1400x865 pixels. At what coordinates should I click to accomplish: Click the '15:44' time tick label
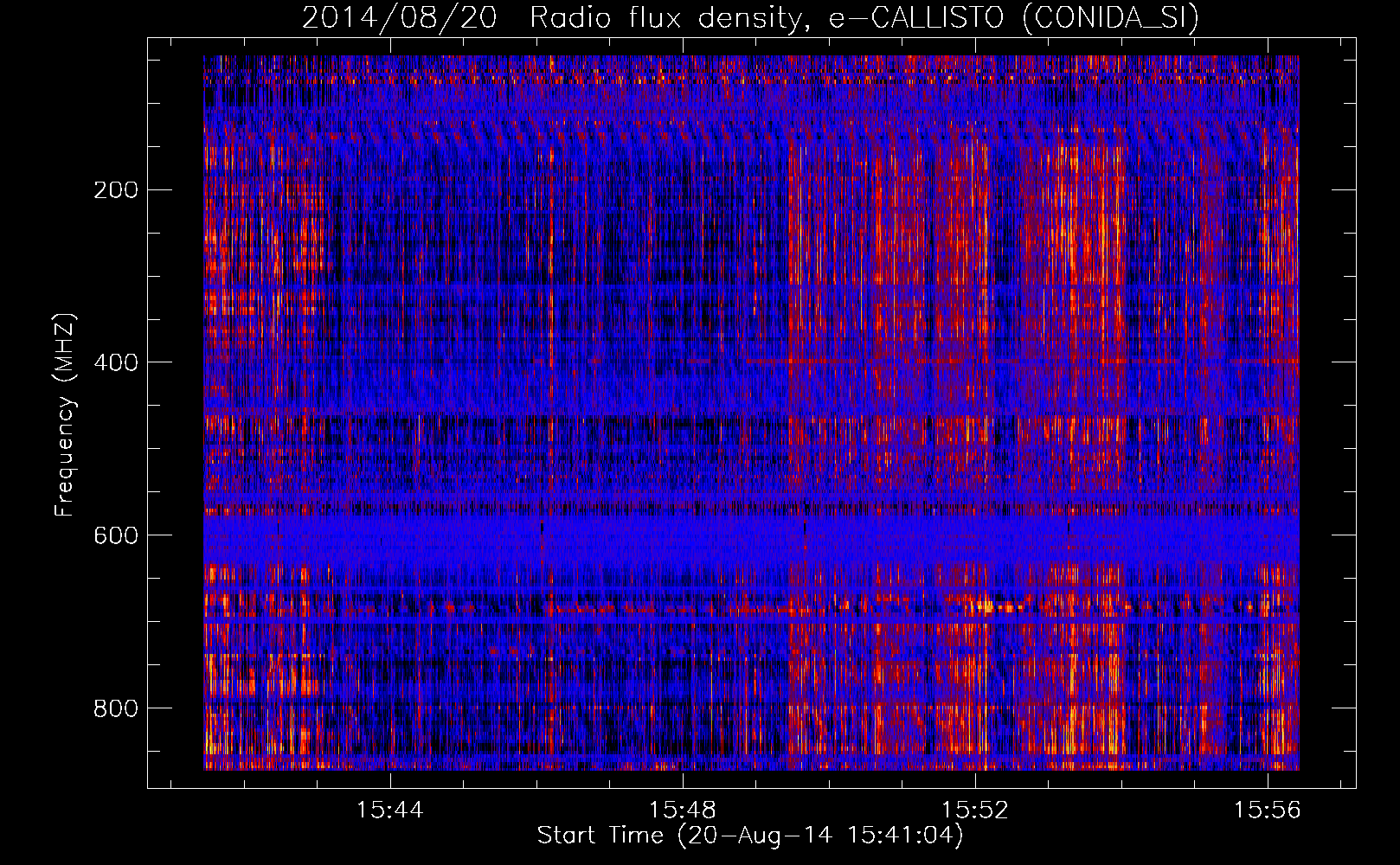[x=390, y=811]
